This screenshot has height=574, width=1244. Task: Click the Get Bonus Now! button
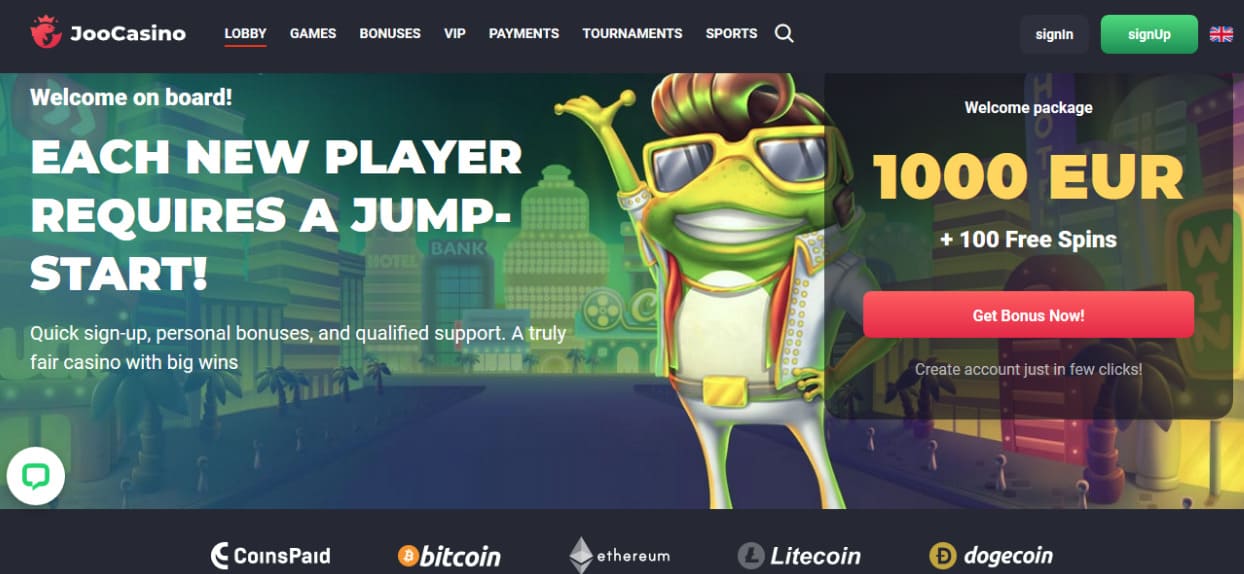1028,315
